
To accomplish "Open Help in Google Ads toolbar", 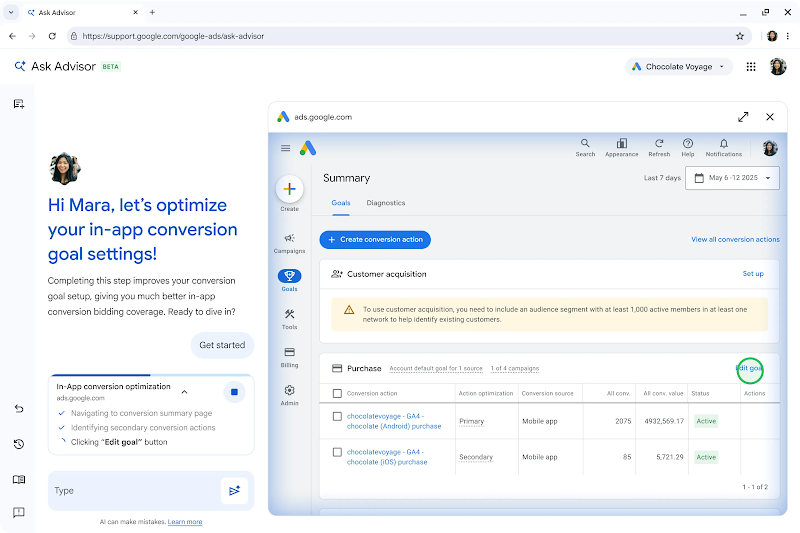I will [x=688, y=147].
